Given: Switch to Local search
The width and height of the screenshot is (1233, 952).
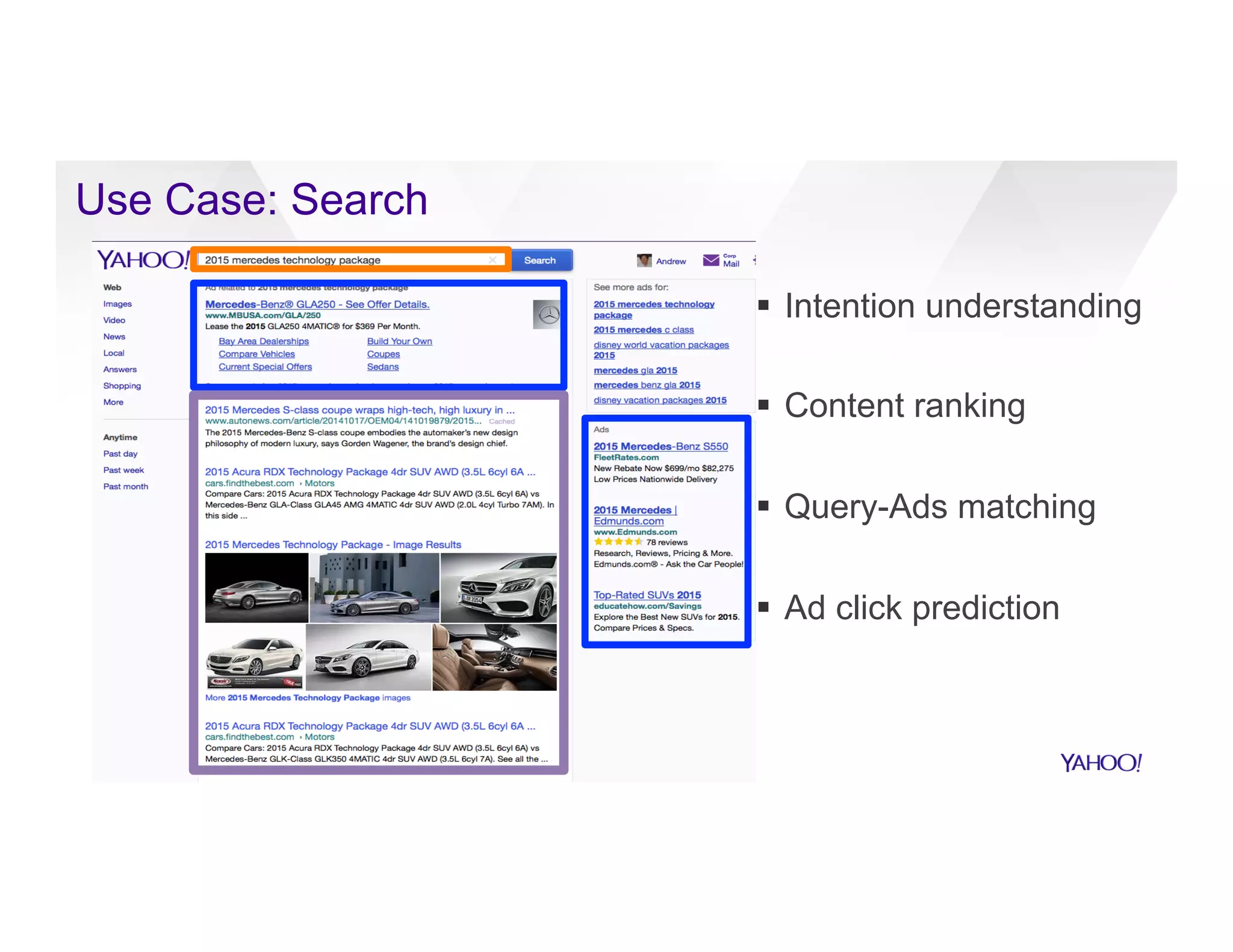Looking at the screenshot, I should click(114, 353).
